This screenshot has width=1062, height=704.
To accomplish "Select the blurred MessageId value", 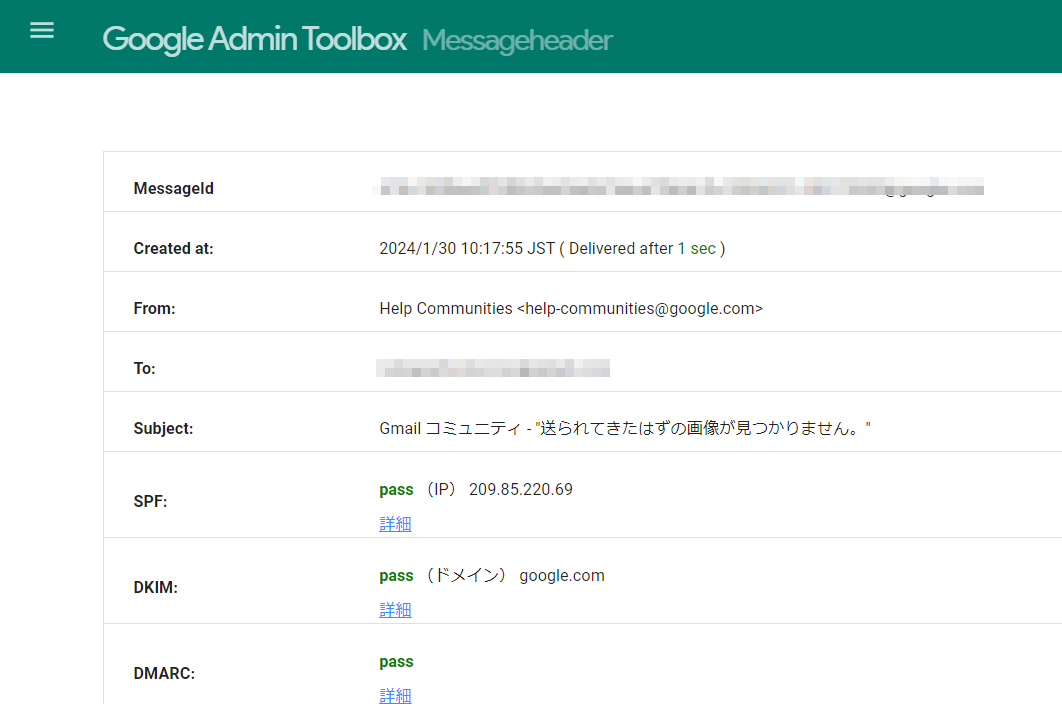I will [680, 187].
